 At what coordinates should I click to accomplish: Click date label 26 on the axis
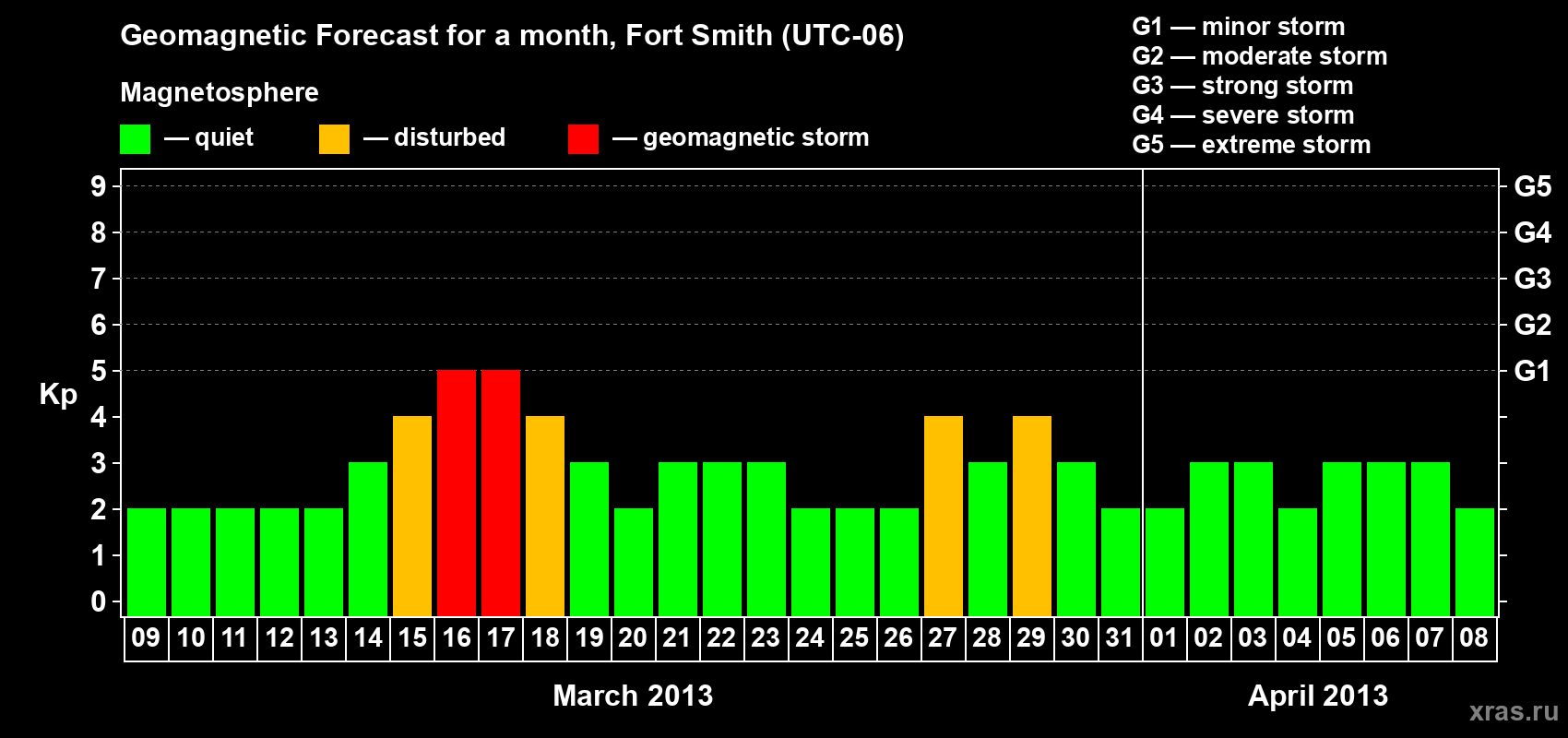[898, 638]
